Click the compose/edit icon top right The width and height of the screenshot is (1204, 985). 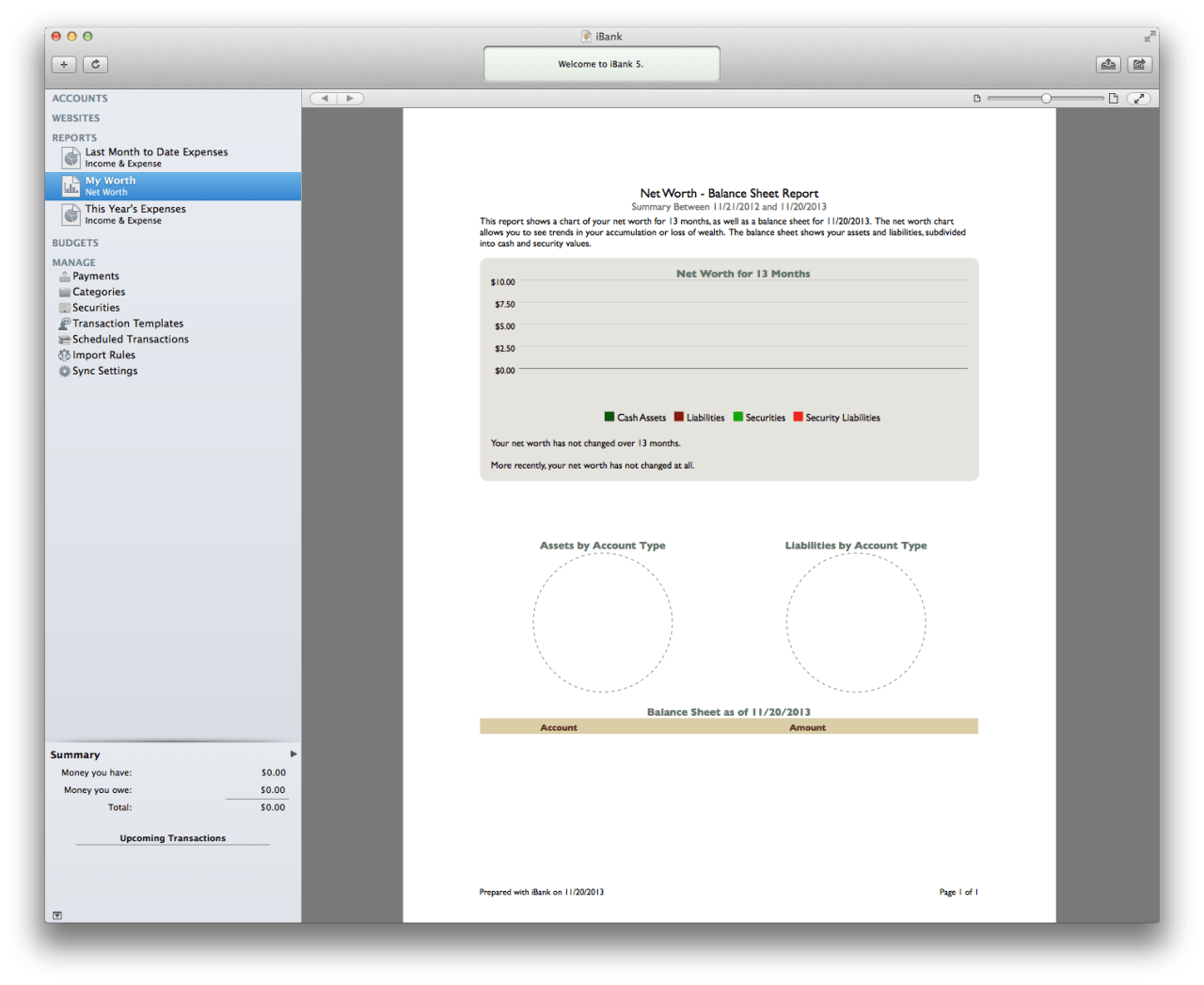coord(1139,64)
